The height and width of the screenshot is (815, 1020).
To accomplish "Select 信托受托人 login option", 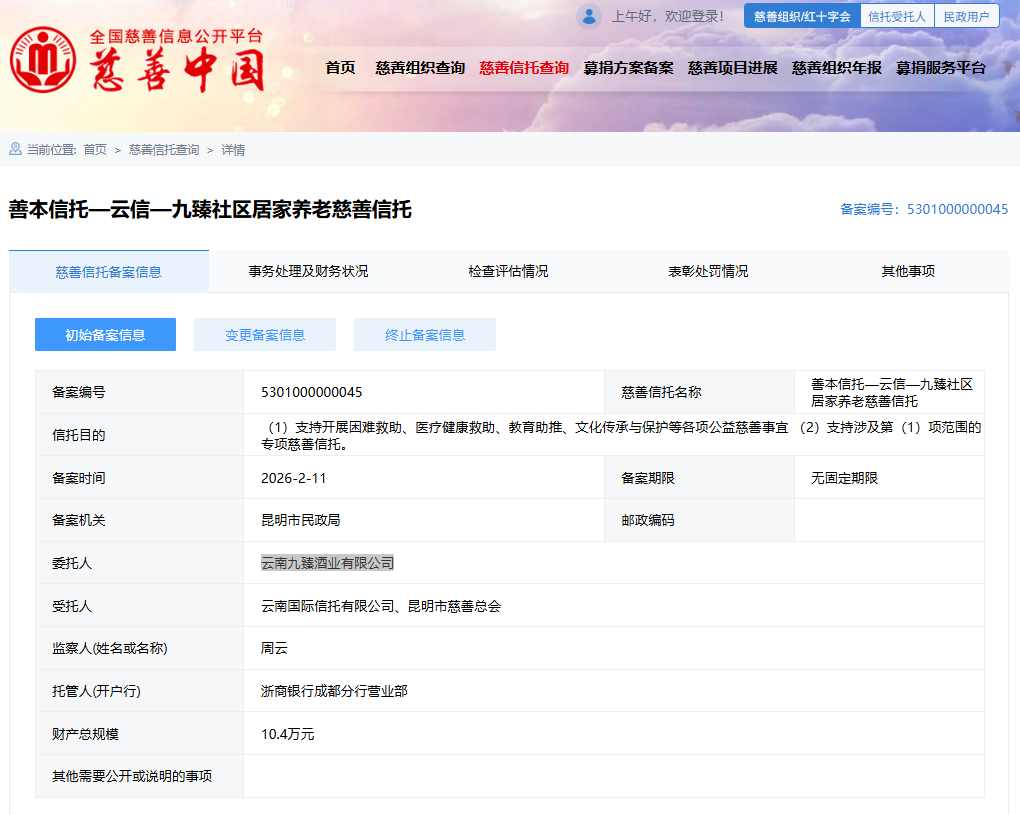I will click(897, 16).
